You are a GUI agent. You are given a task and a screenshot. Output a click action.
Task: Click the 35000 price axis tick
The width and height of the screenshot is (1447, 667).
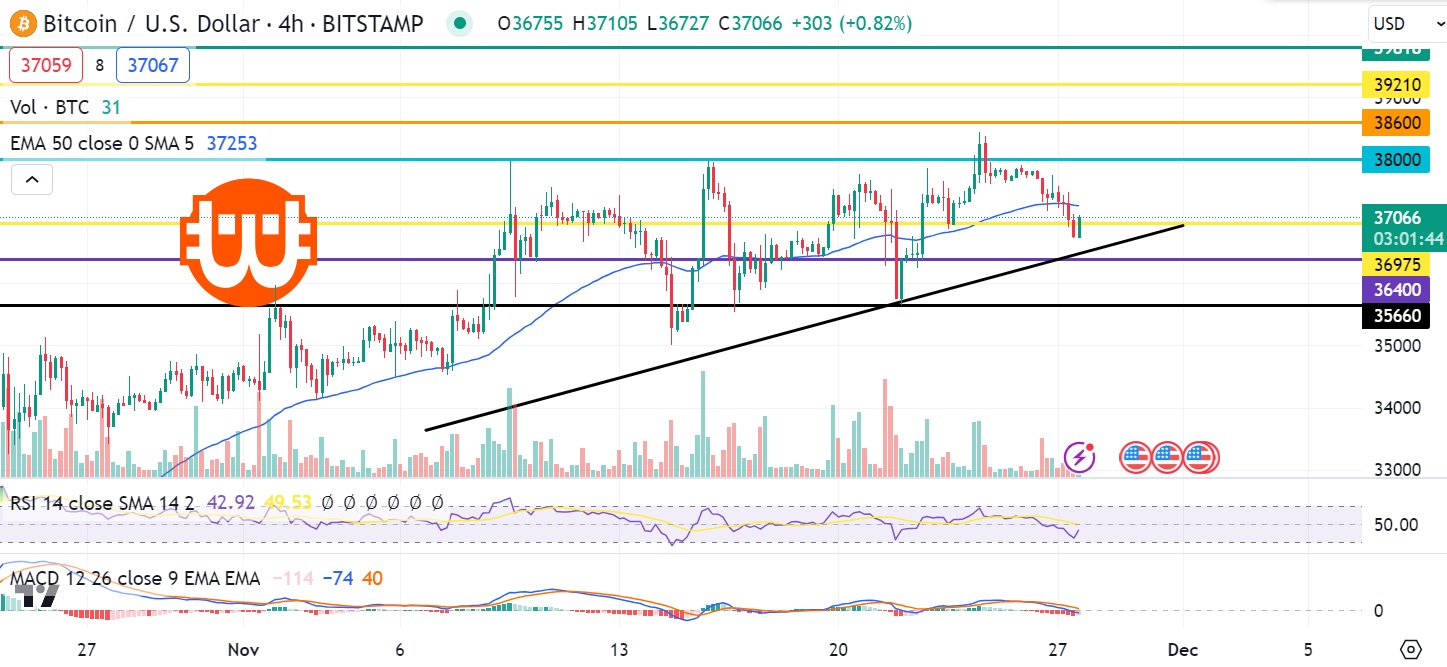pos(1398,346)
